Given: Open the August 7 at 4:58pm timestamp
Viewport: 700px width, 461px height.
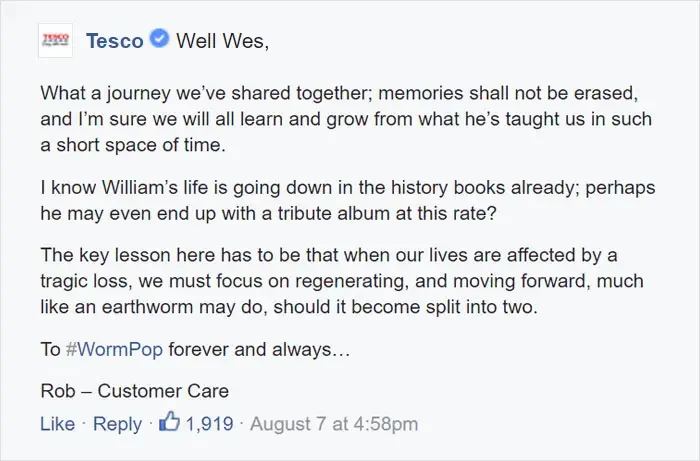Looking at the screenshot, I should 334,424.
